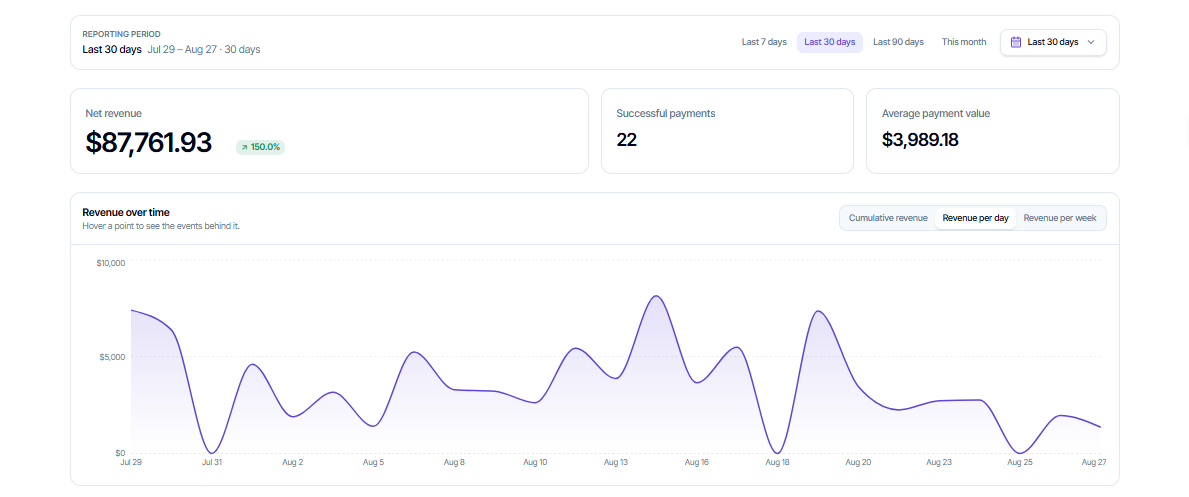Click the Net revenue label

pos(114,114)
